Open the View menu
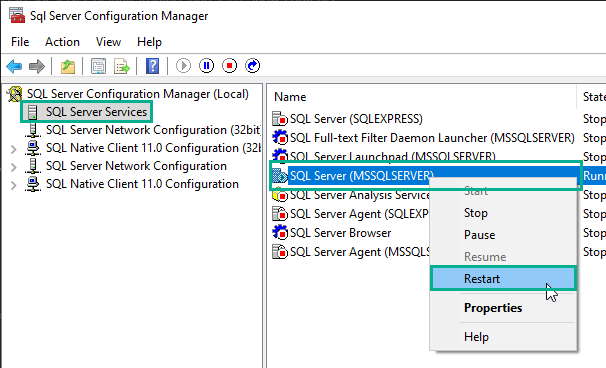The image size is (606, 368). 108,42
